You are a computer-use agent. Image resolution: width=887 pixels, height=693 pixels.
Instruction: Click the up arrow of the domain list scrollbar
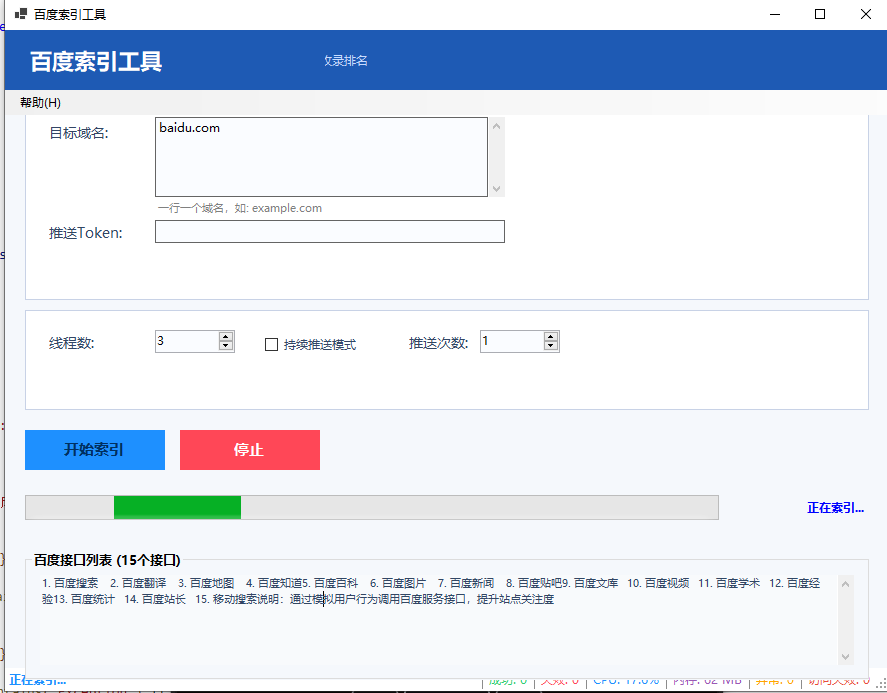tap(497, 126)
